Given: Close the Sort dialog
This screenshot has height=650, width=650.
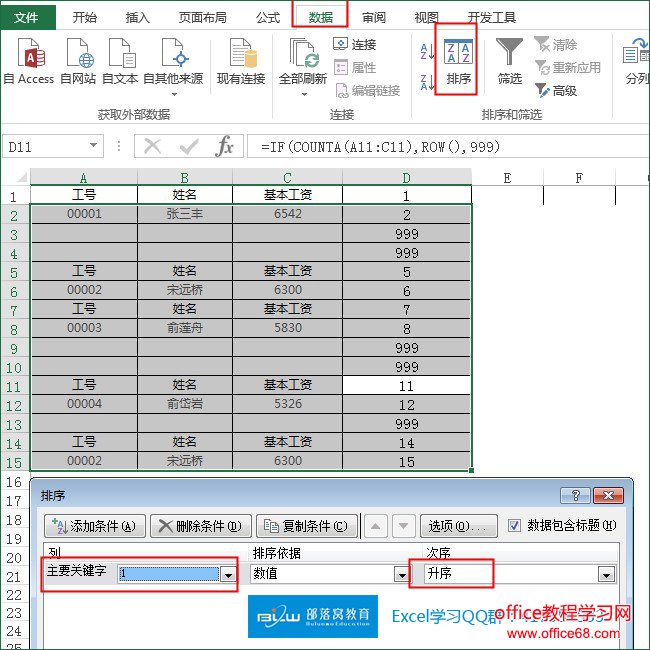Looking at the screenshot, I should click(609, 495).
